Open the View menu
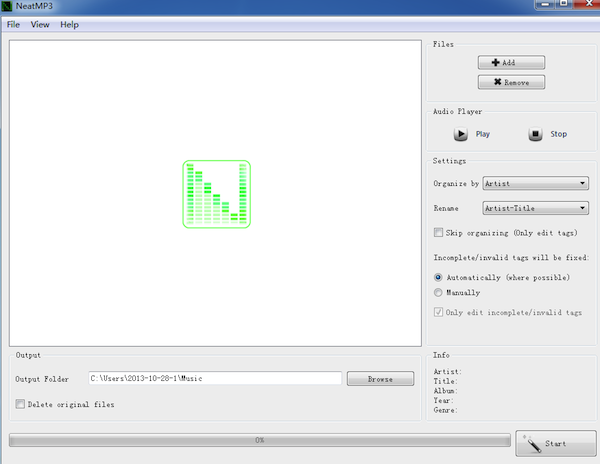This screenshot has width=600, height=464. (40, 24)
